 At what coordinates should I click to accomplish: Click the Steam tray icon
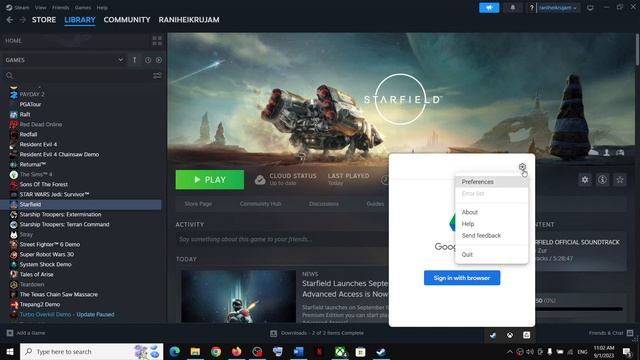[x=493, y=335]
